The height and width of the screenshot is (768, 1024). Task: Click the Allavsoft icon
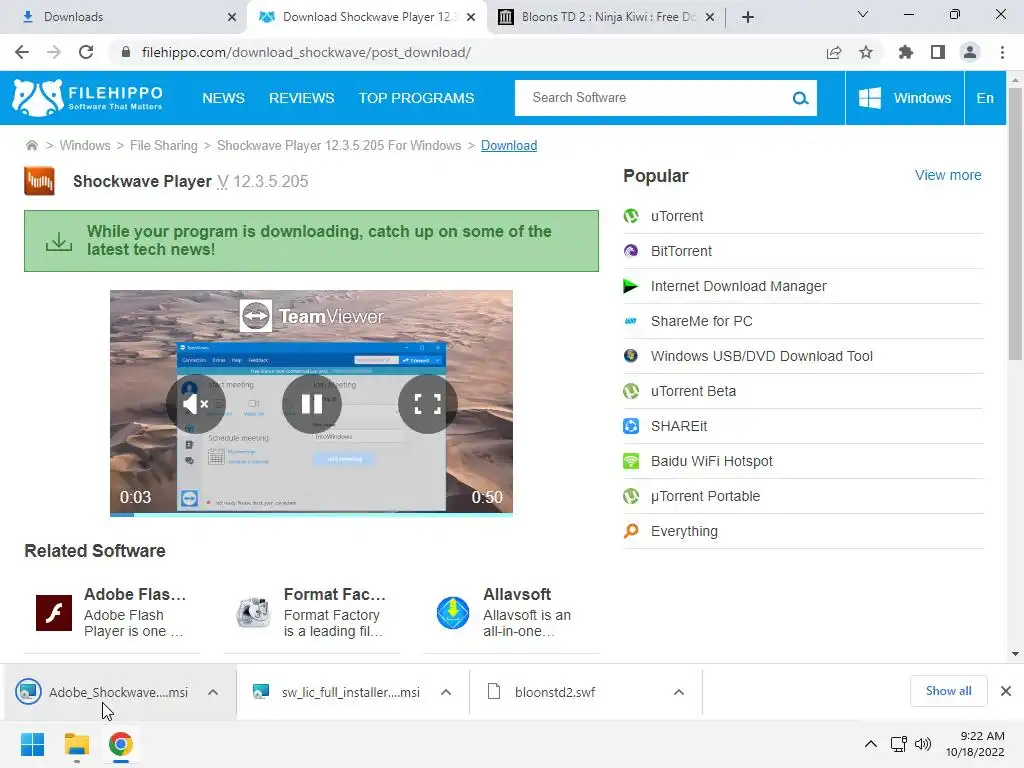(453, 613)
